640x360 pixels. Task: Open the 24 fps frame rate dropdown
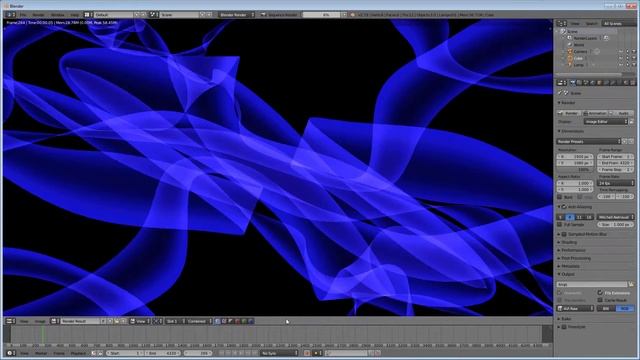[616, 183]
